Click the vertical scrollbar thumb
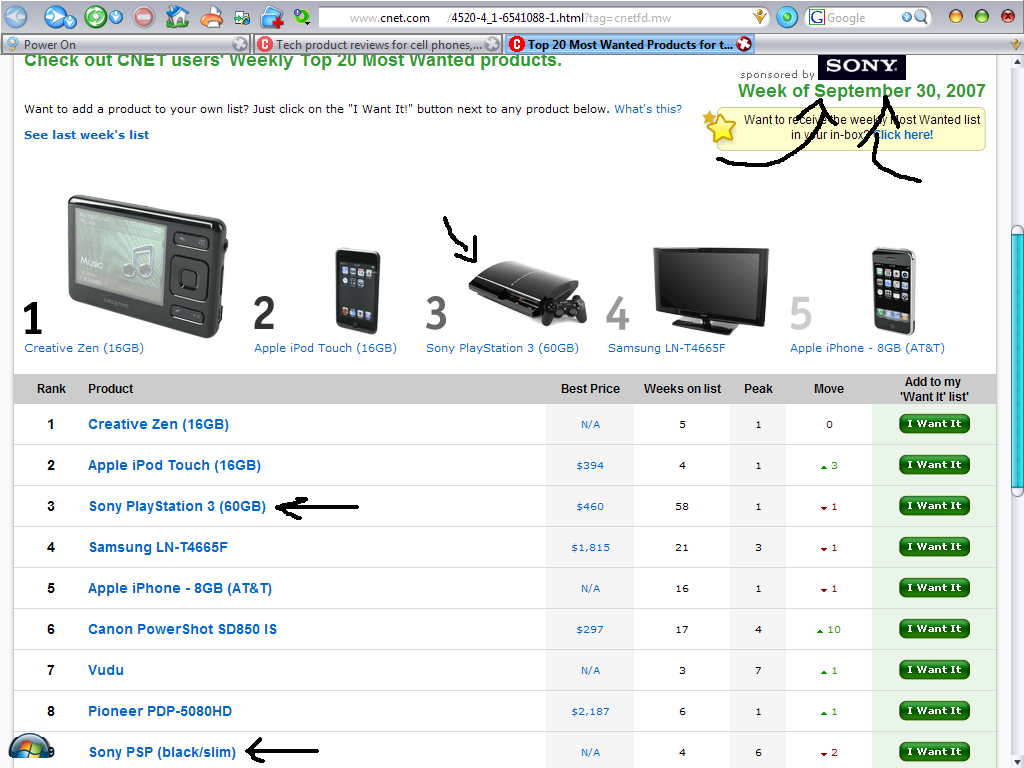 [x=1017, y=361]
